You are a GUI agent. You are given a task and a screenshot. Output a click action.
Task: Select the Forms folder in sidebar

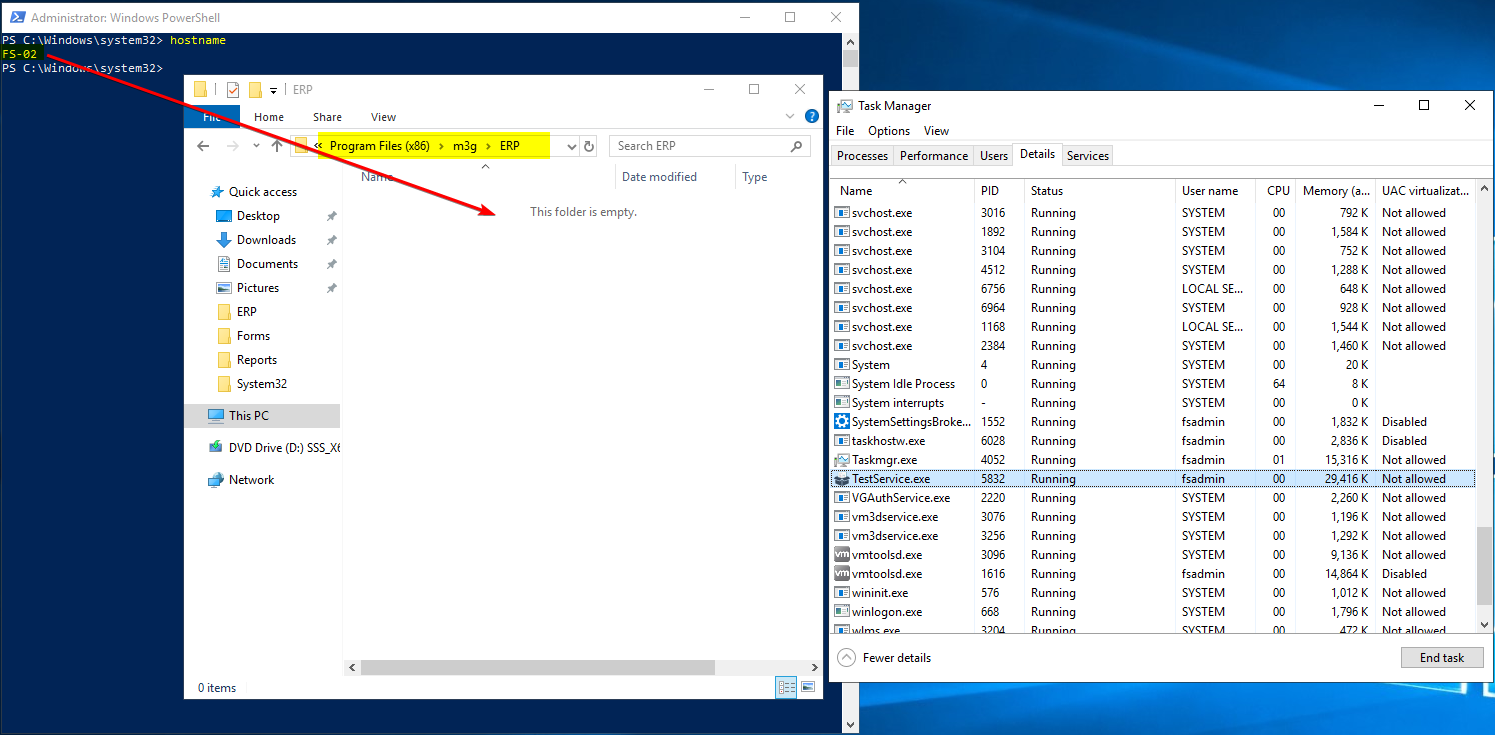point(253,336)
